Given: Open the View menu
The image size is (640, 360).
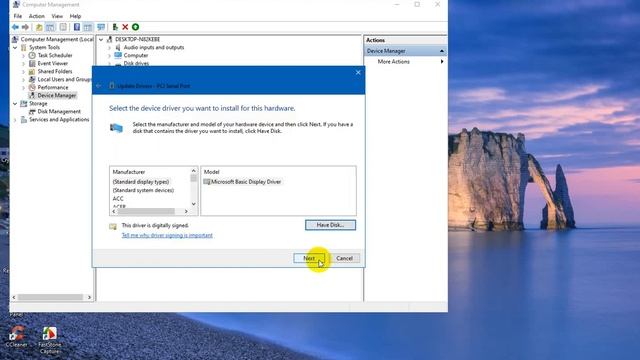Looking at the screenshot, I should point(57,16).
